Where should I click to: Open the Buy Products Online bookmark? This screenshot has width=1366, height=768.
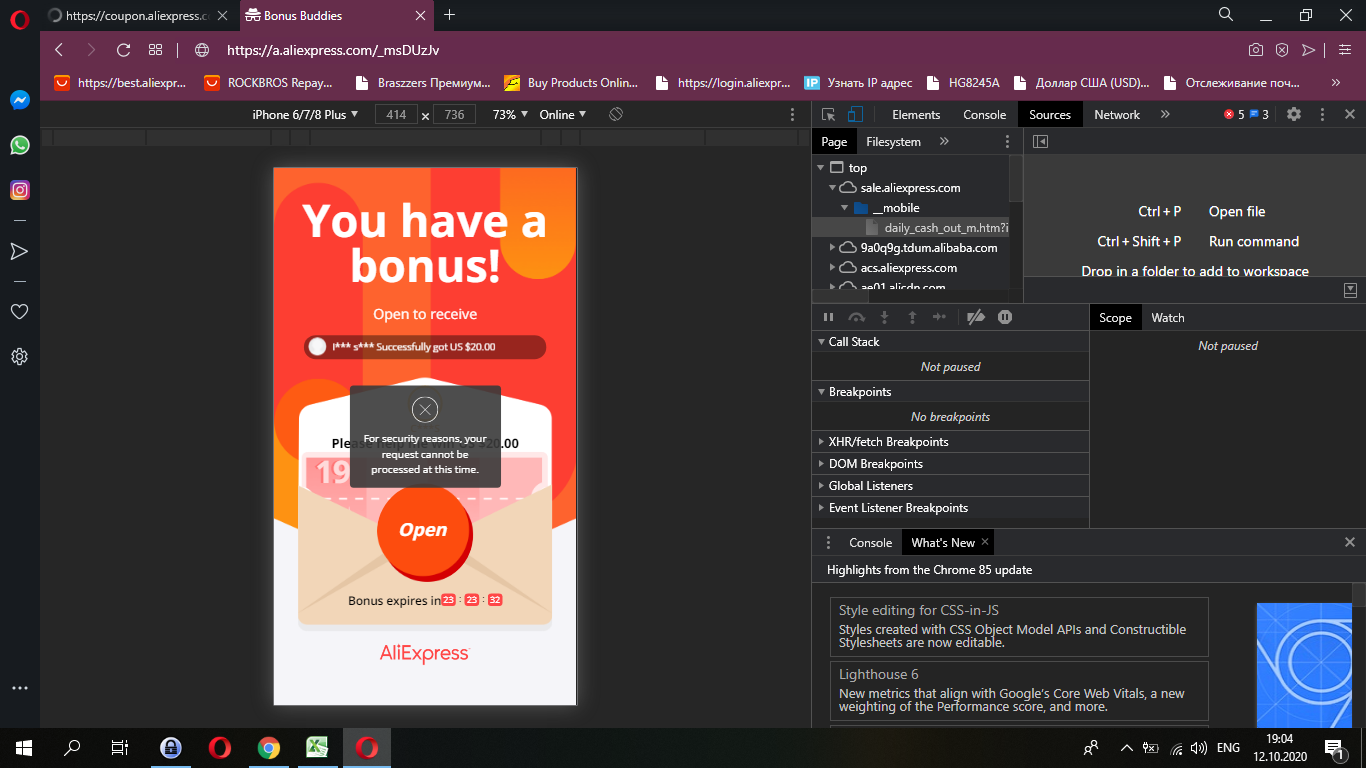[571, 83]
